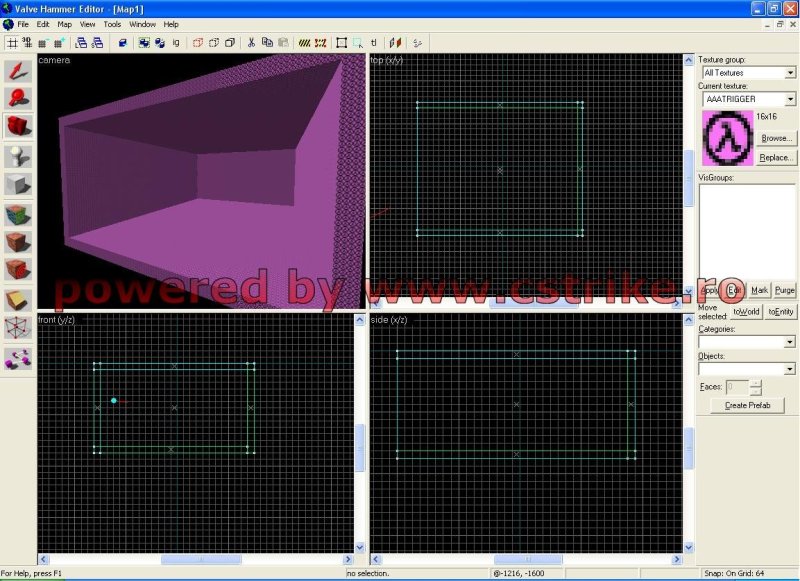Toggle ignore groups 'ig' button

point(177,43)
